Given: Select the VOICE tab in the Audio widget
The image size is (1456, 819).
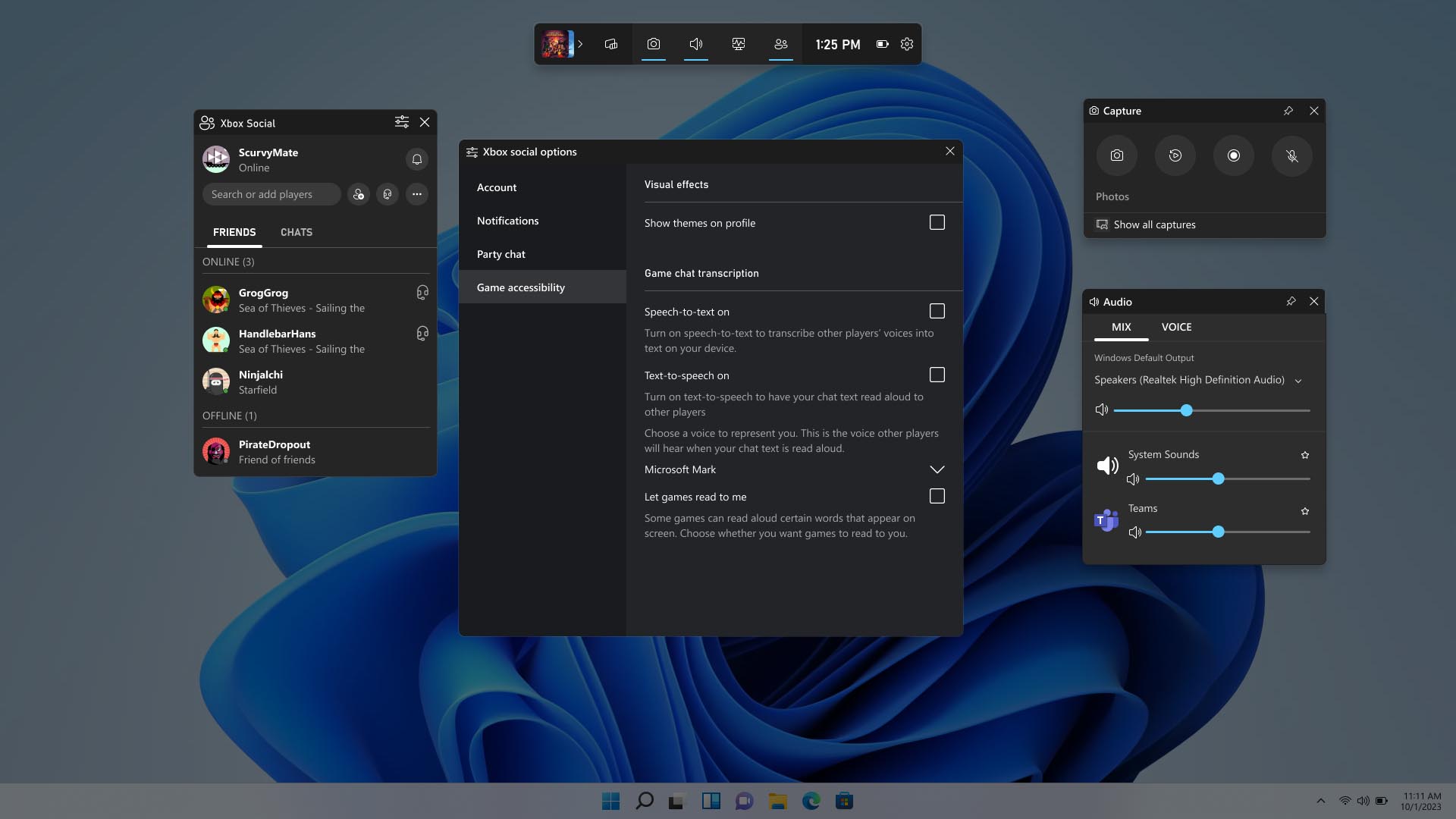Looking at the screenshot, I should click(x=1176, y=327).
